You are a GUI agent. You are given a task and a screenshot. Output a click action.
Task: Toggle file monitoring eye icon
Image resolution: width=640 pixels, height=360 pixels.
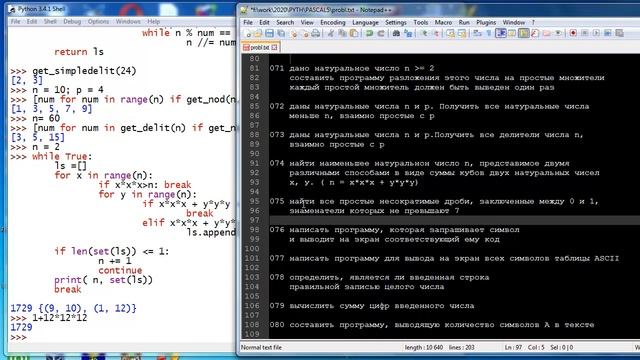tap(558, 33)
